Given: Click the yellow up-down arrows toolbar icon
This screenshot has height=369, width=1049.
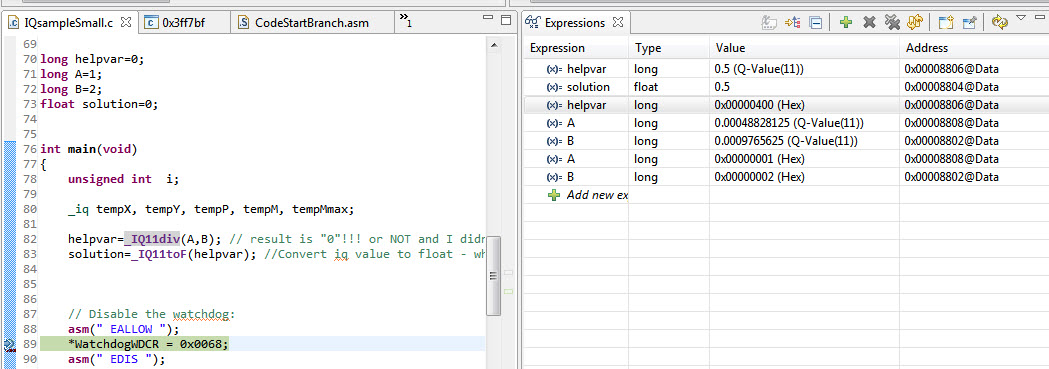Looking at the screenshot, I should (915, 23).
